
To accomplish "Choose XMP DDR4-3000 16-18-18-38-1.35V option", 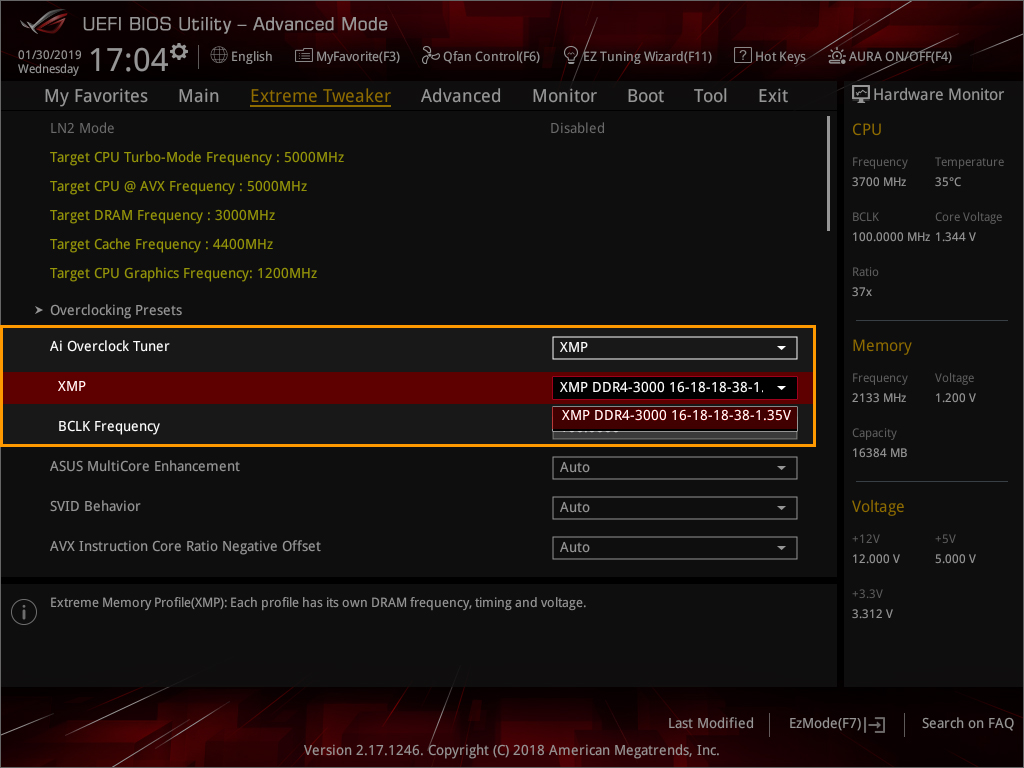I will pos(675,416).
